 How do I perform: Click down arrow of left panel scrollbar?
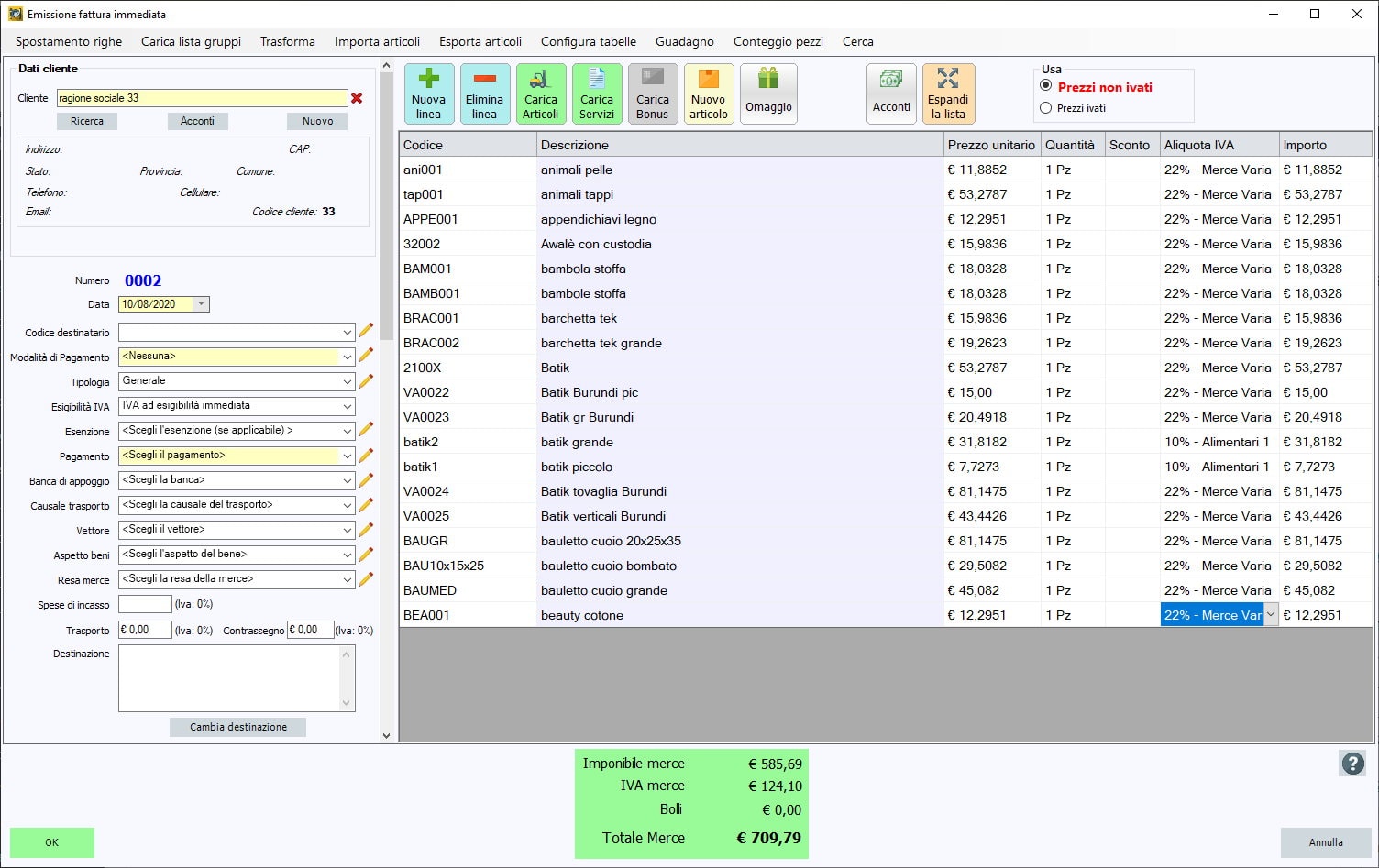tap(386, 735)
